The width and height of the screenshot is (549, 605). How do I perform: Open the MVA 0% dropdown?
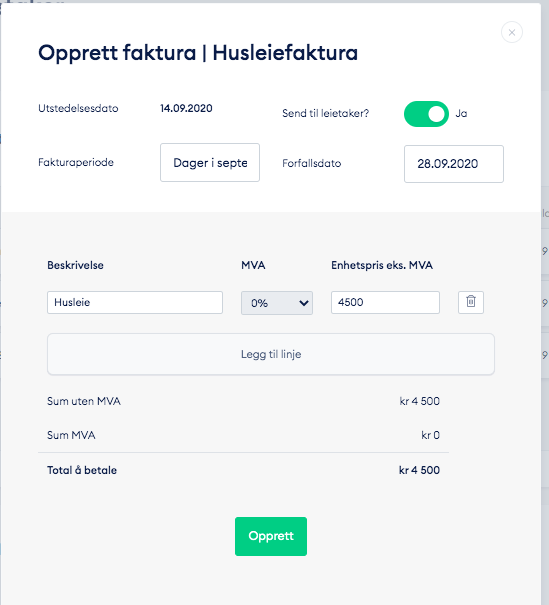click(277, 303)
